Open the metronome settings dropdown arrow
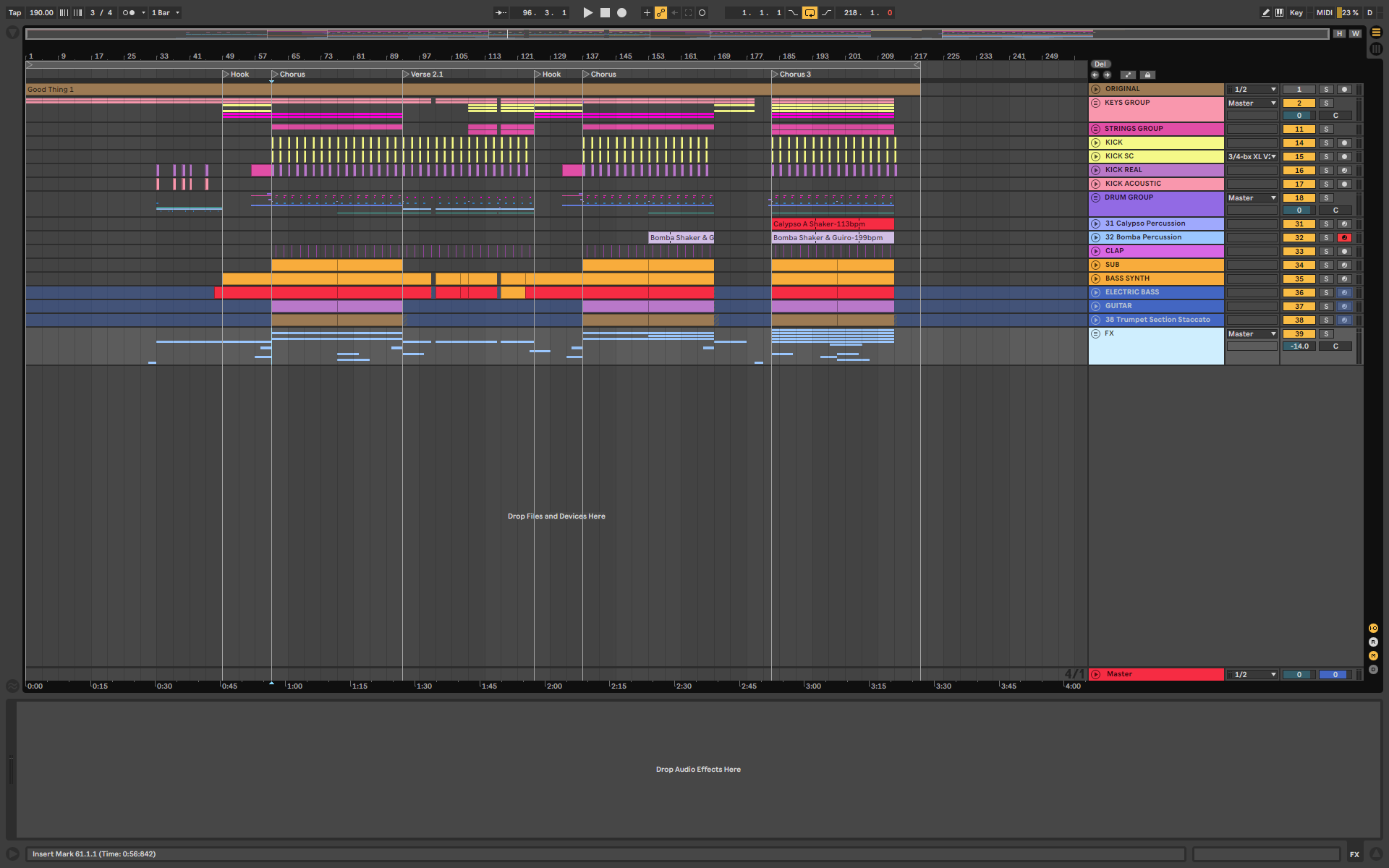This screenshot has height=868, width=1389. coord(143,12)
